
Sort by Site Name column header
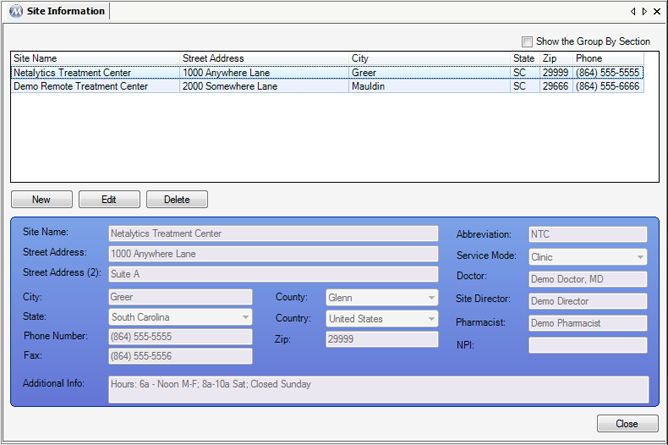95,58
